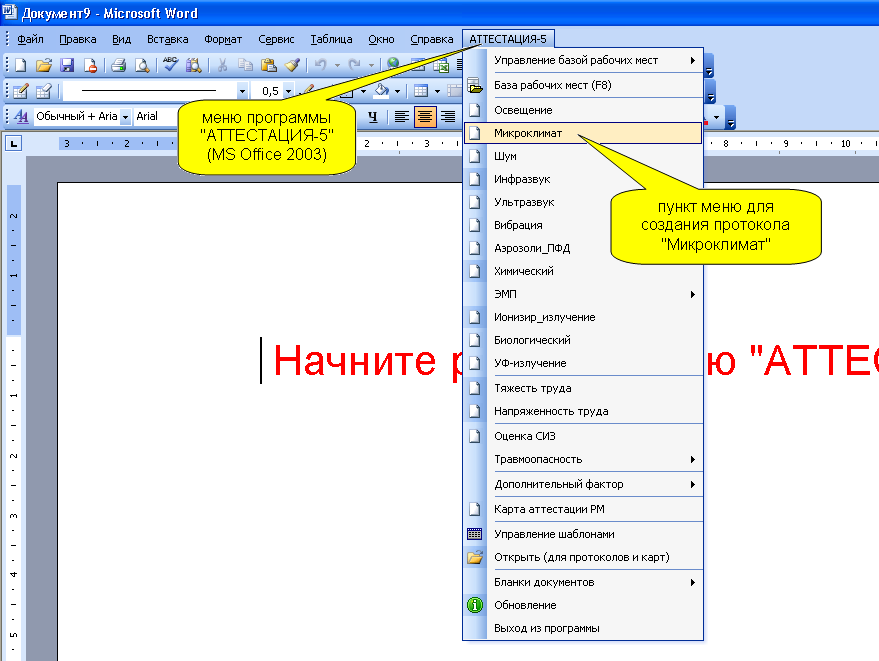The width and height of the screenshot is (879, 661).
Task: Open the Файл menu
Action: (x=30, y=39)
